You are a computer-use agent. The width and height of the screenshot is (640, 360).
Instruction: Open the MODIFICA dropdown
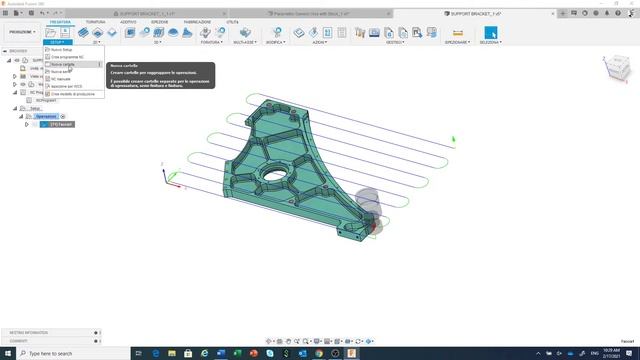(276, 42)
